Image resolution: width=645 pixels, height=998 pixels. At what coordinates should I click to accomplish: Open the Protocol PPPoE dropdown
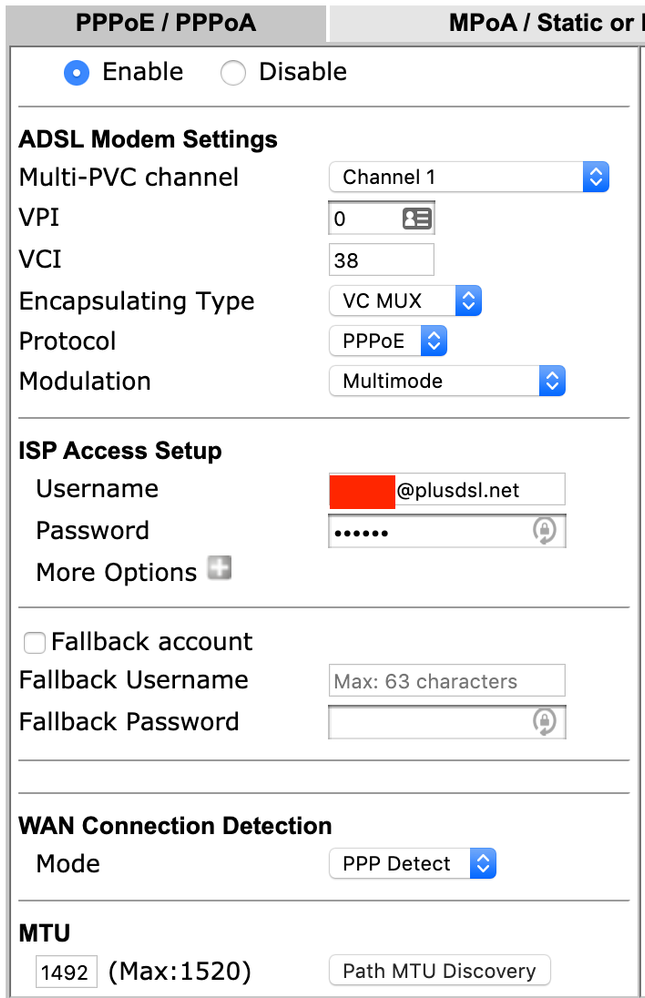tap(387, 341)
